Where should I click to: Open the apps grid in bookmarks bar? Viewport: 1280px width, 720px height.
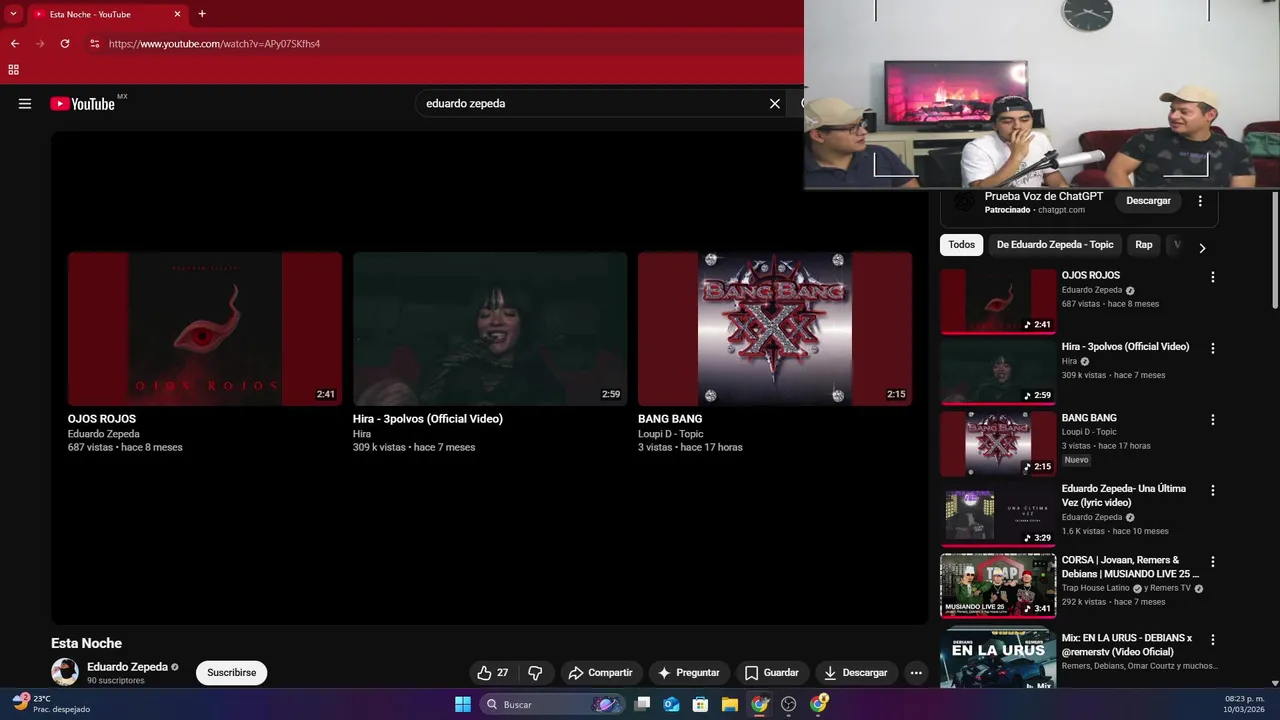click(x=13, y=70)
